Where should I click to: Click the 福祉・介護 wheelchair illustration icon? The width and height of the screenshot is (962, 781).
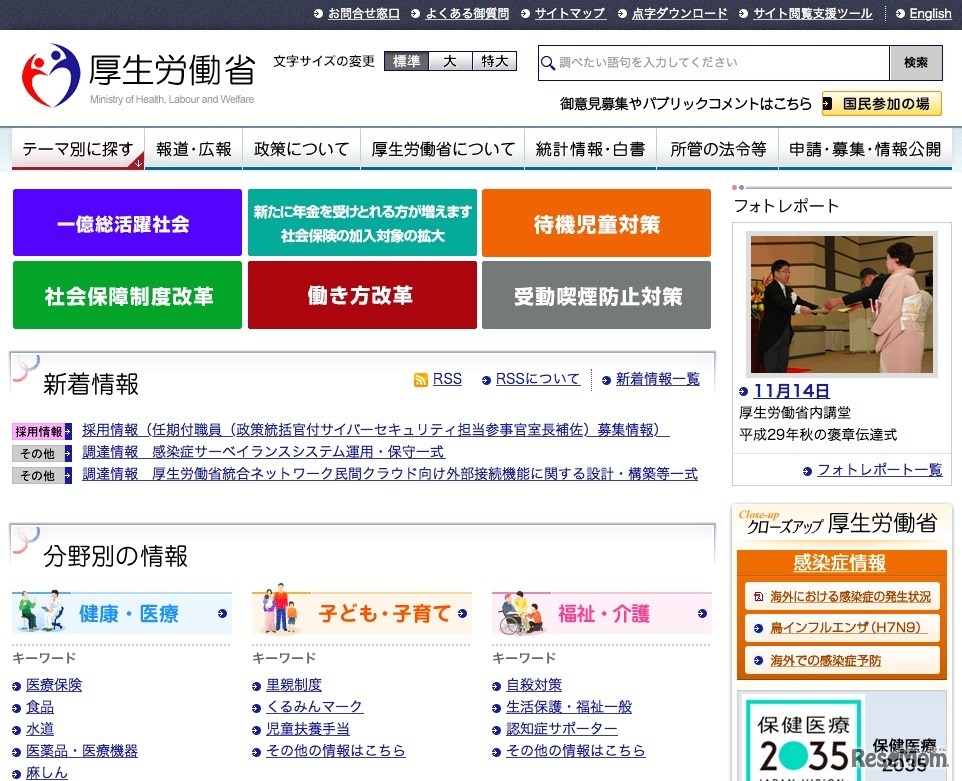[519, 613]
